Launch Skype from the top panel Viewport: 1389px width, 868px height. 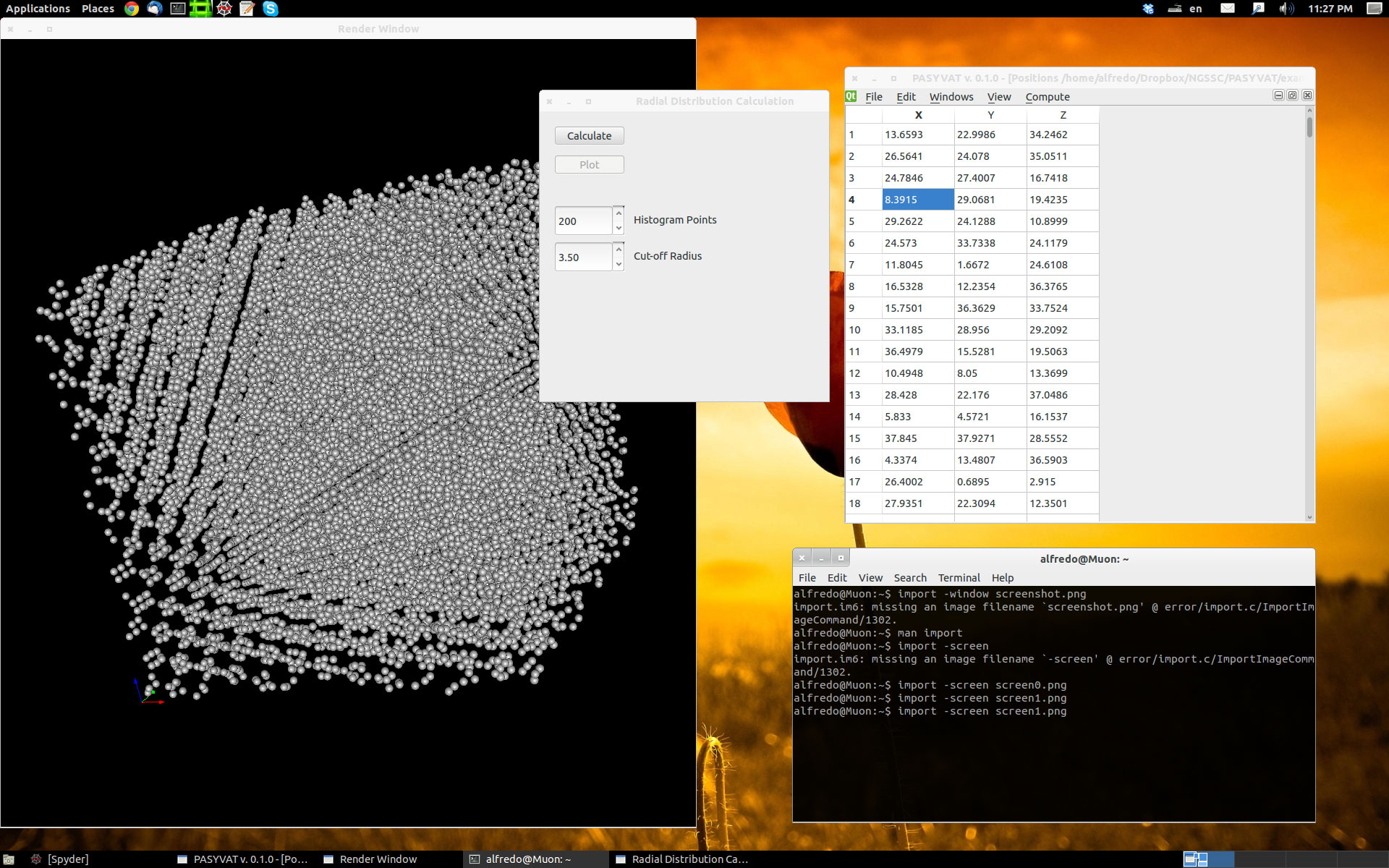point(271,9)
